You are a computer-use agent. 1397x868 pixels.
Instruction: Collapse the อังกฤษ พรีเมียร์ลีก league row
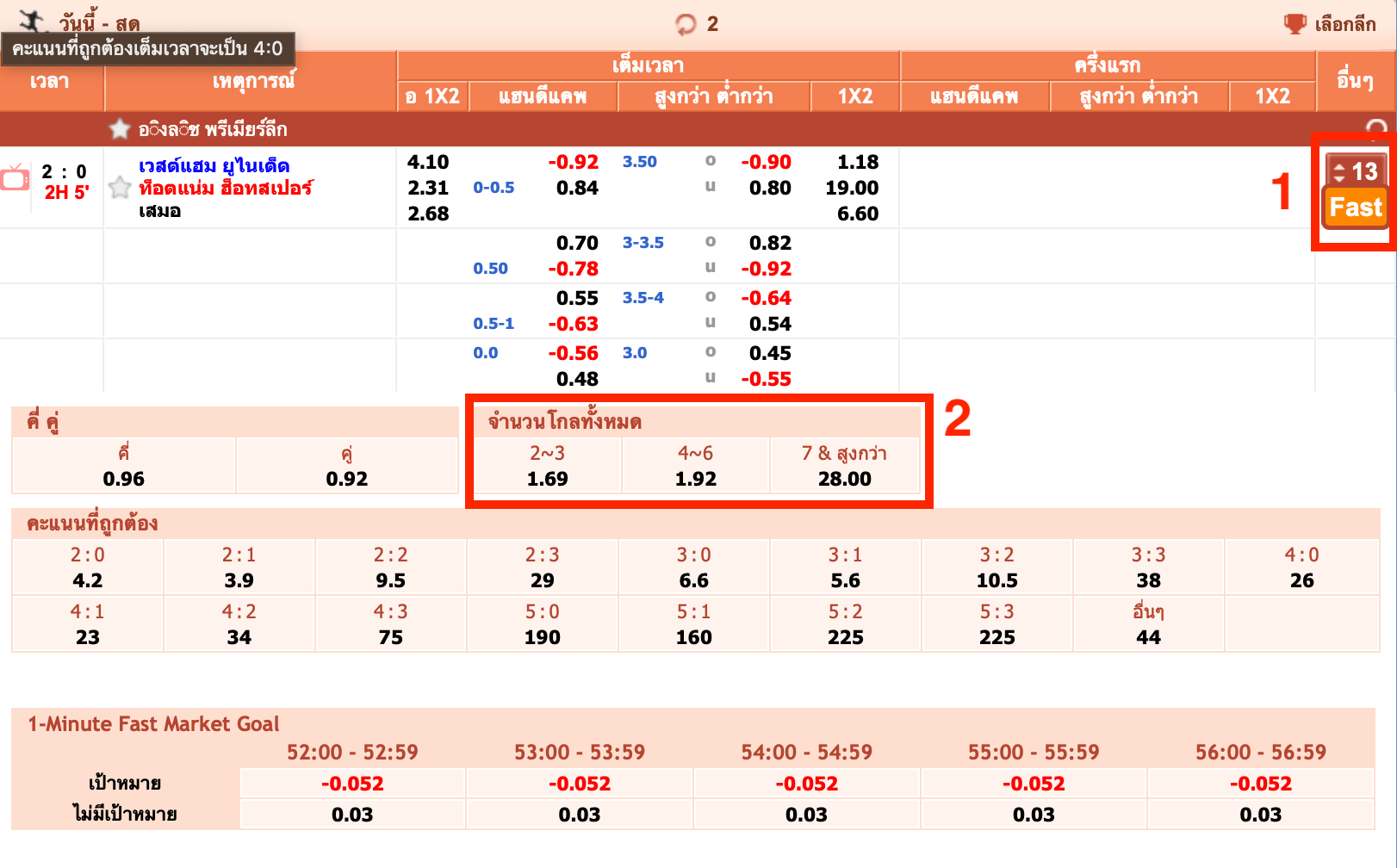212,129
